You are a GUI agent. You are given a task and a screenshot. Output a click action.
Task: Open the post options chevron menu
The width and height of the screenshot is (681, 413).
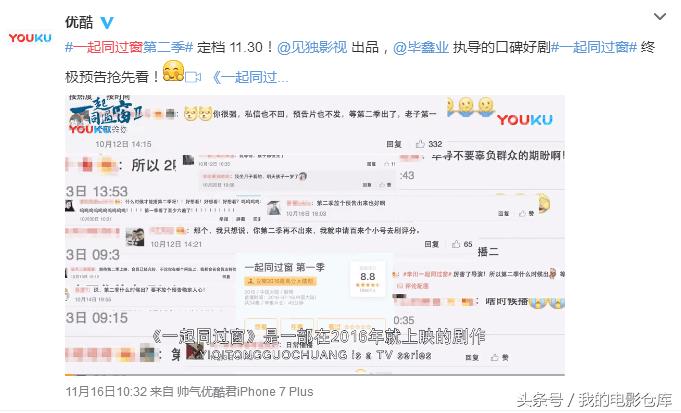[660, 17]
